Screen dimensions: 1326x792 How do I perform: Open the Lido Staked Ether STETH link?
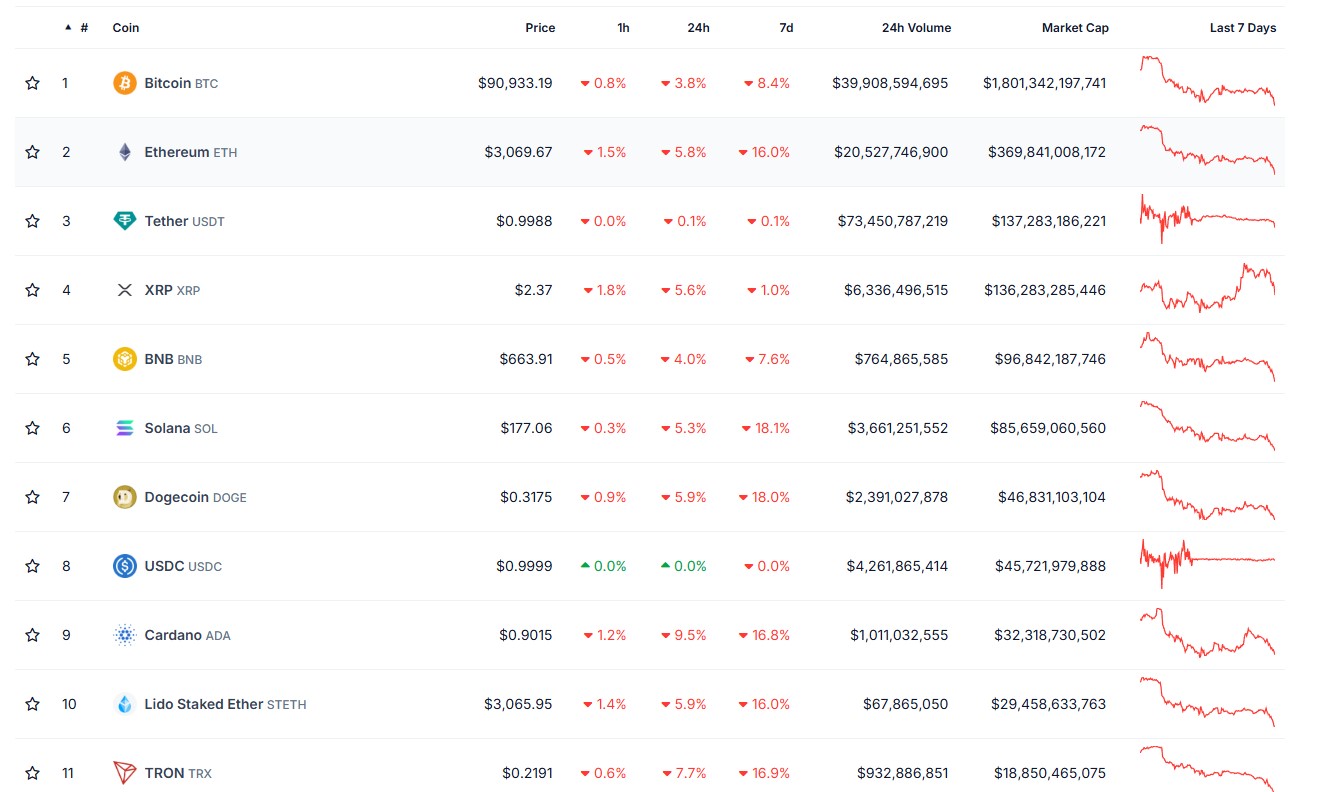225,704
